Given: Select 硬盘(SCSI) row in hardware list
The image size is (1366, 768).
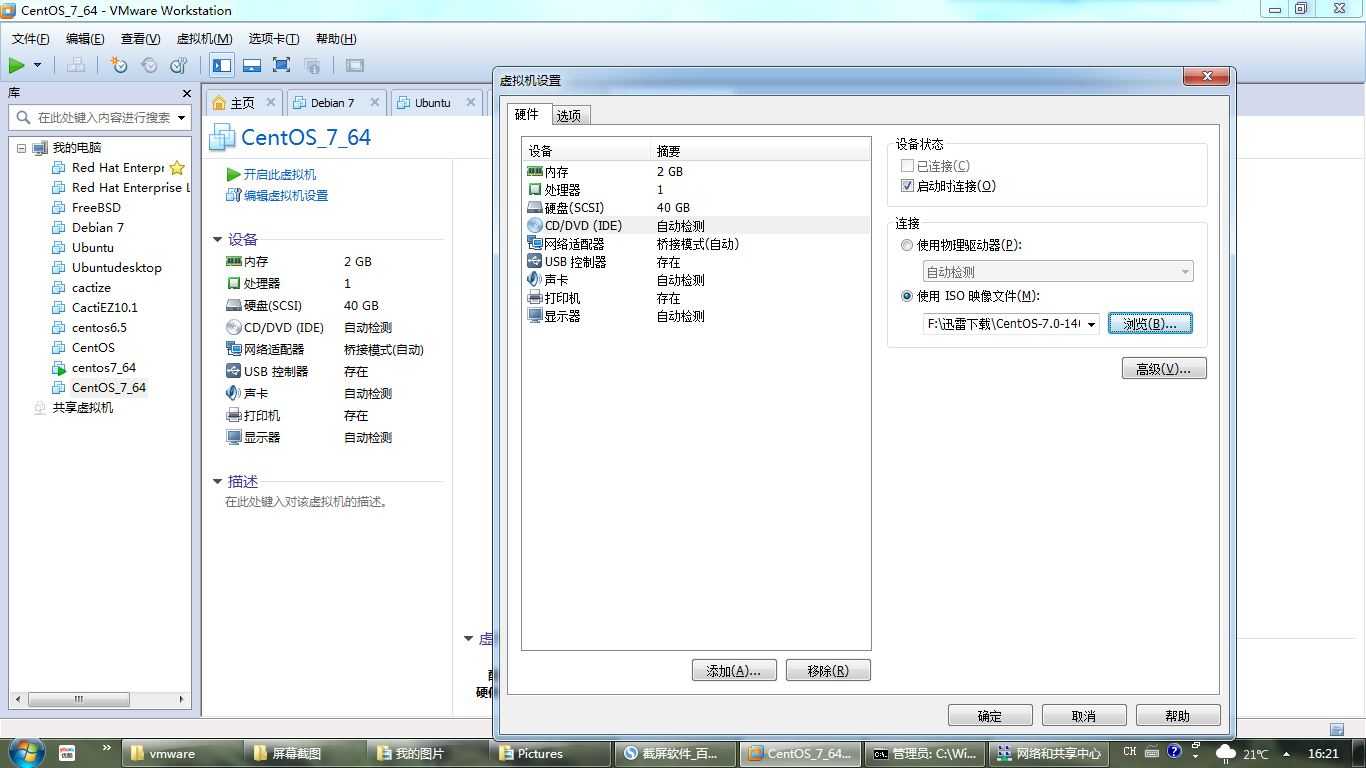Looking at the screenshot, I should (x=696, y=208).
